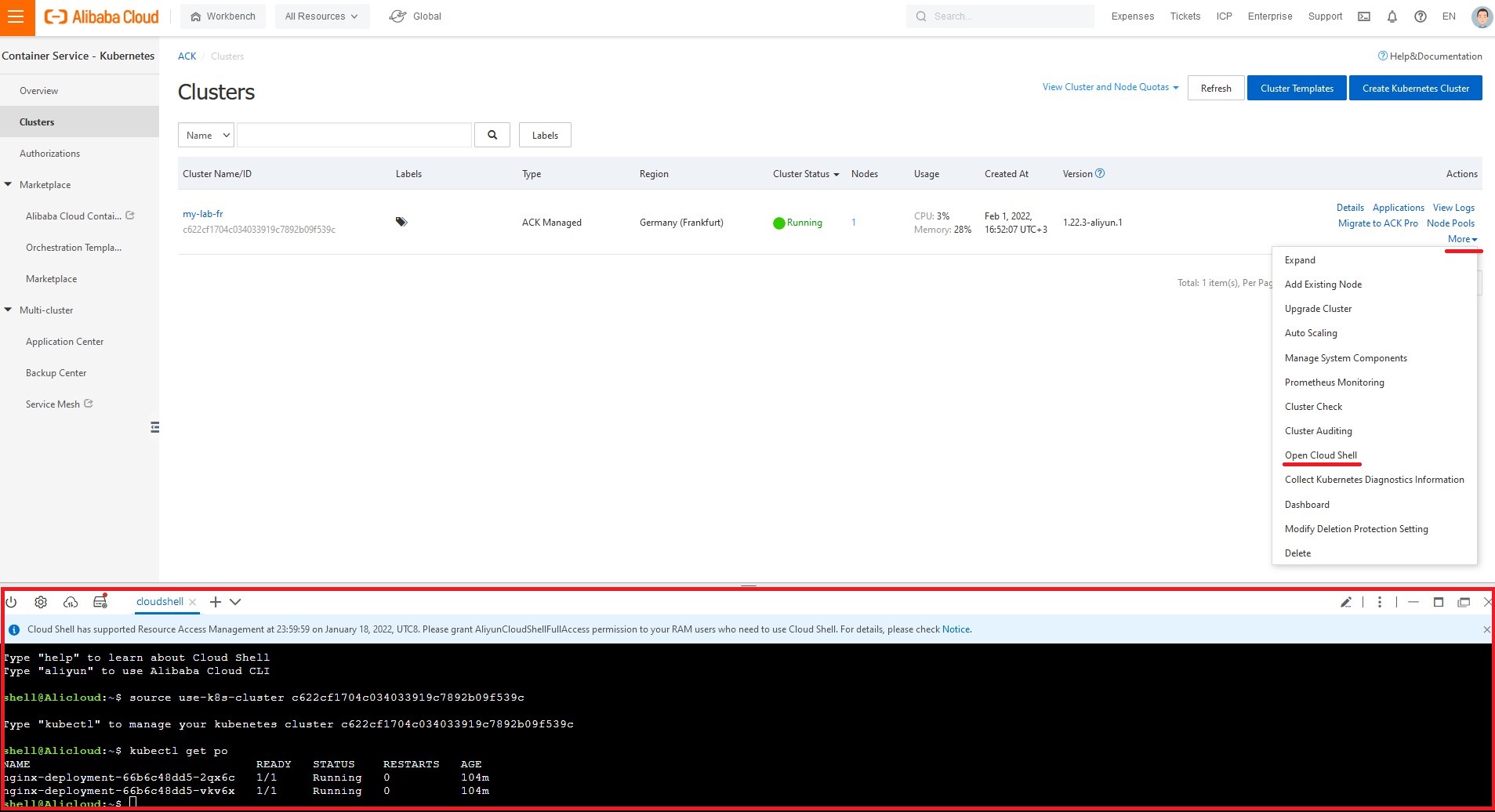
Task: Click the Workbench home button
Action: [x=223, y=16]
